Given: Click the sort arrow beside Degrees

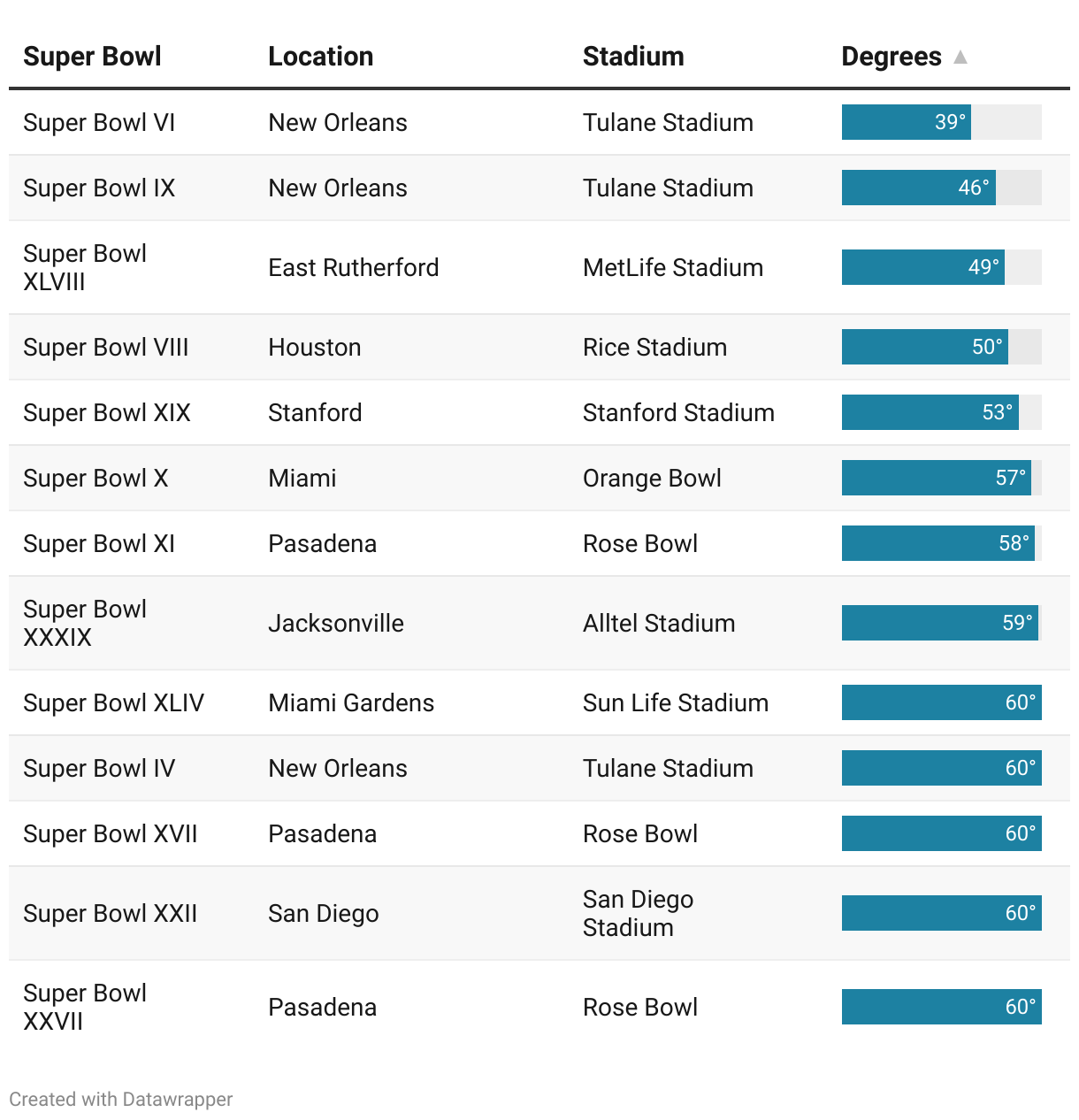Looking at the screenshot, I should (960, 58).
